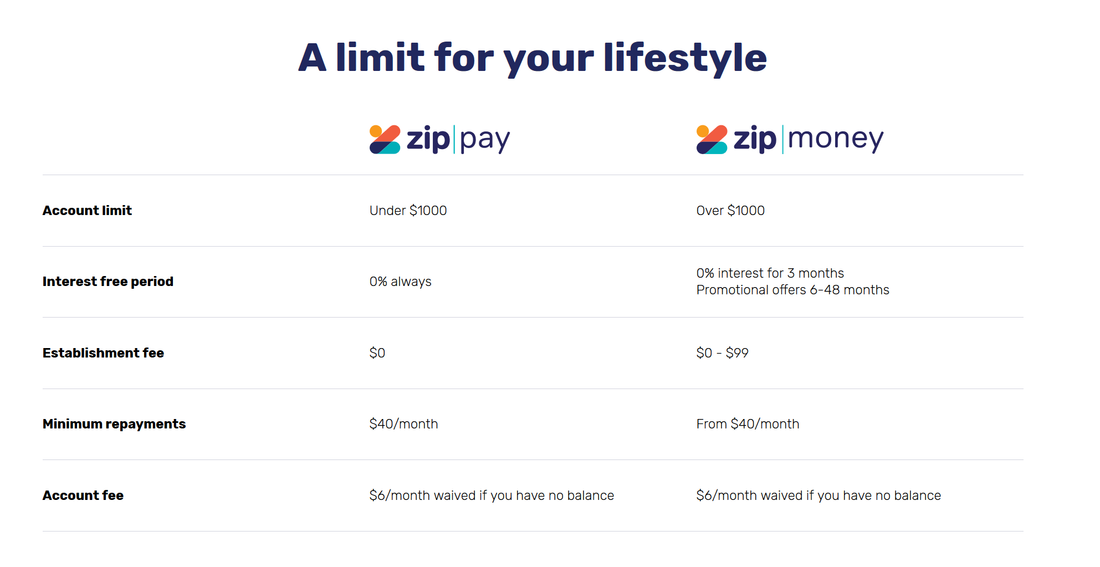The width and height of the screenshot is (1100, 567).
Task: Click '0% interest for 3 months' text
Action: point(770,273)
